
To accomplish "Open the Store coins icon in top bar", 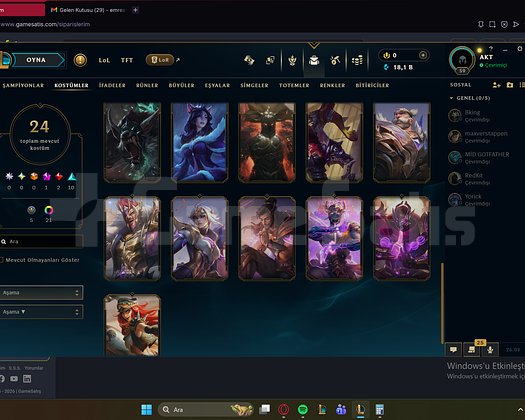I will [357, 61].
